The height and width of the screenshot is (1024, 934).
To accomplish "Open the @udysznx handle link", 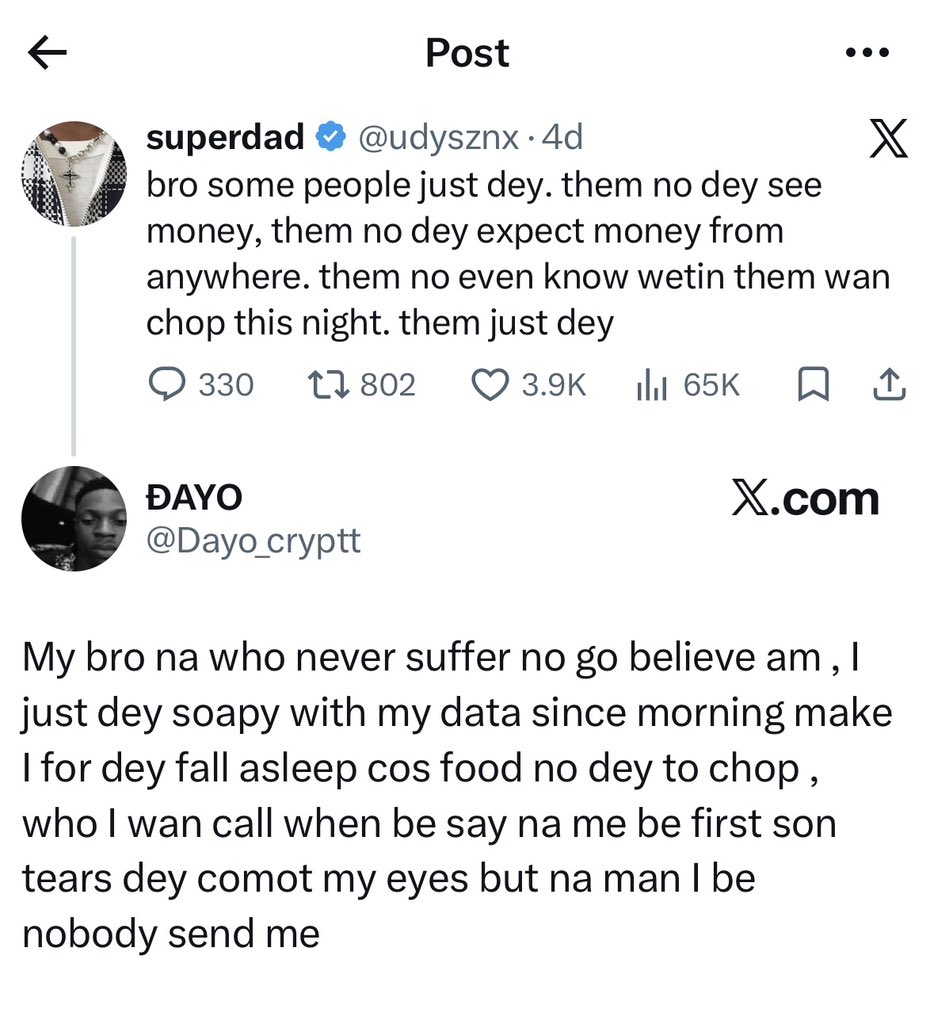I will click(x=439, y=138).
